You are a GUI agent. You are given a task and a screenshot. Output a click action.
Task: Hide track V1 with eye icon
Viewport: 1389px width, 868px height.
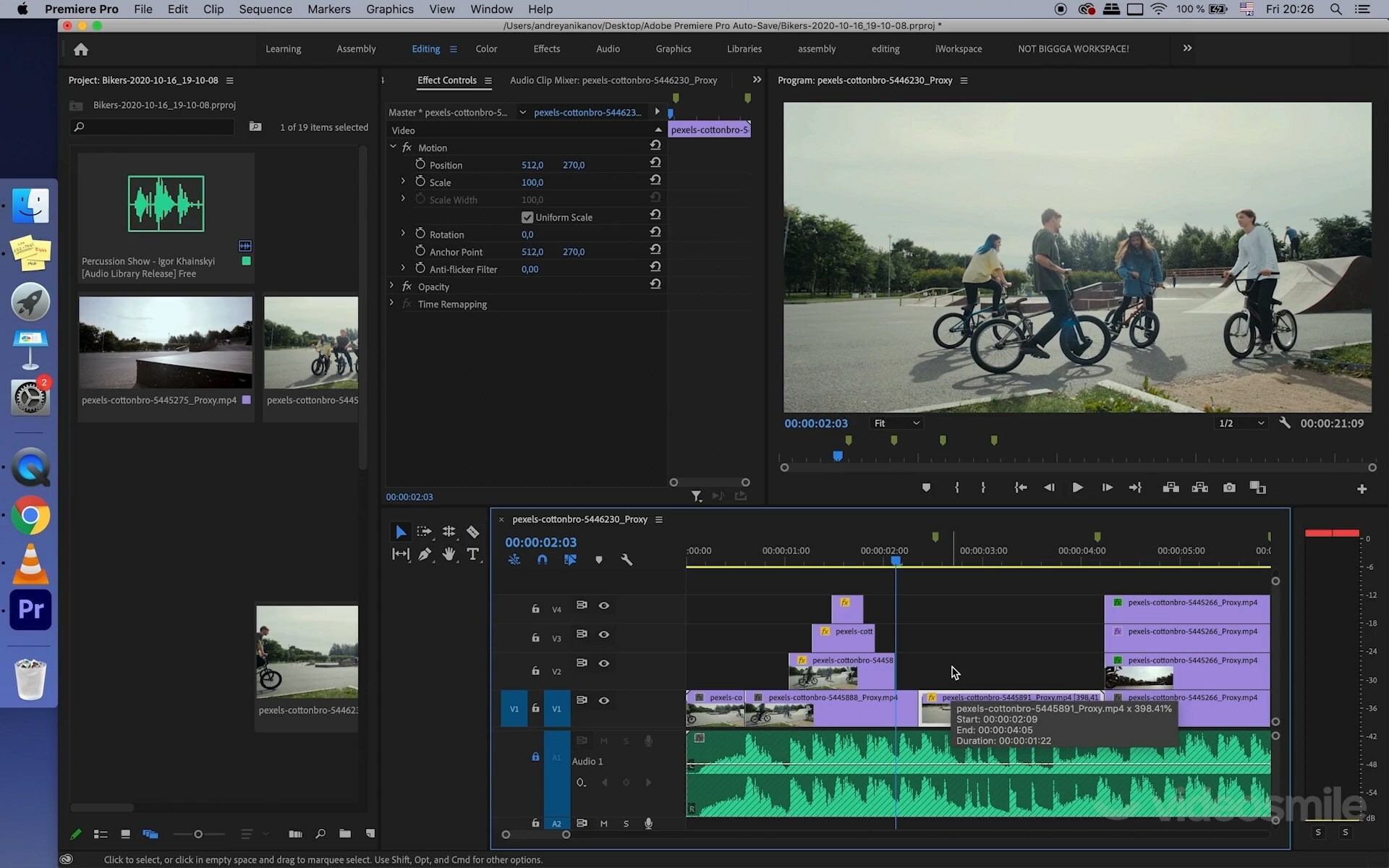604,700
